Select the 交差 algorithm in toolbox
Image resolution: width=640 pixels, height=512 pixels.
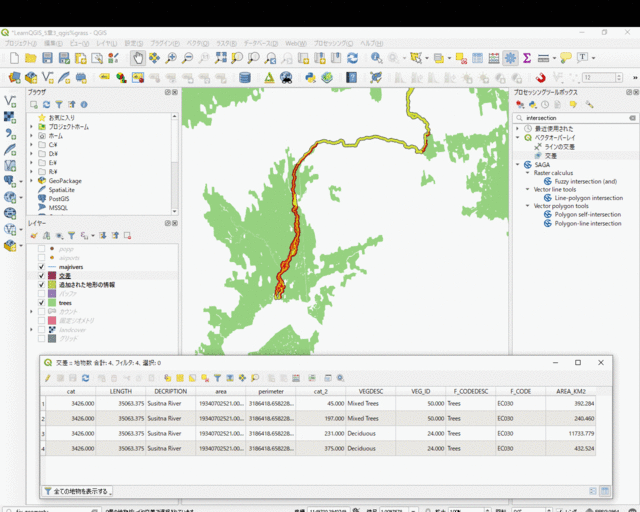click(551, 156)
